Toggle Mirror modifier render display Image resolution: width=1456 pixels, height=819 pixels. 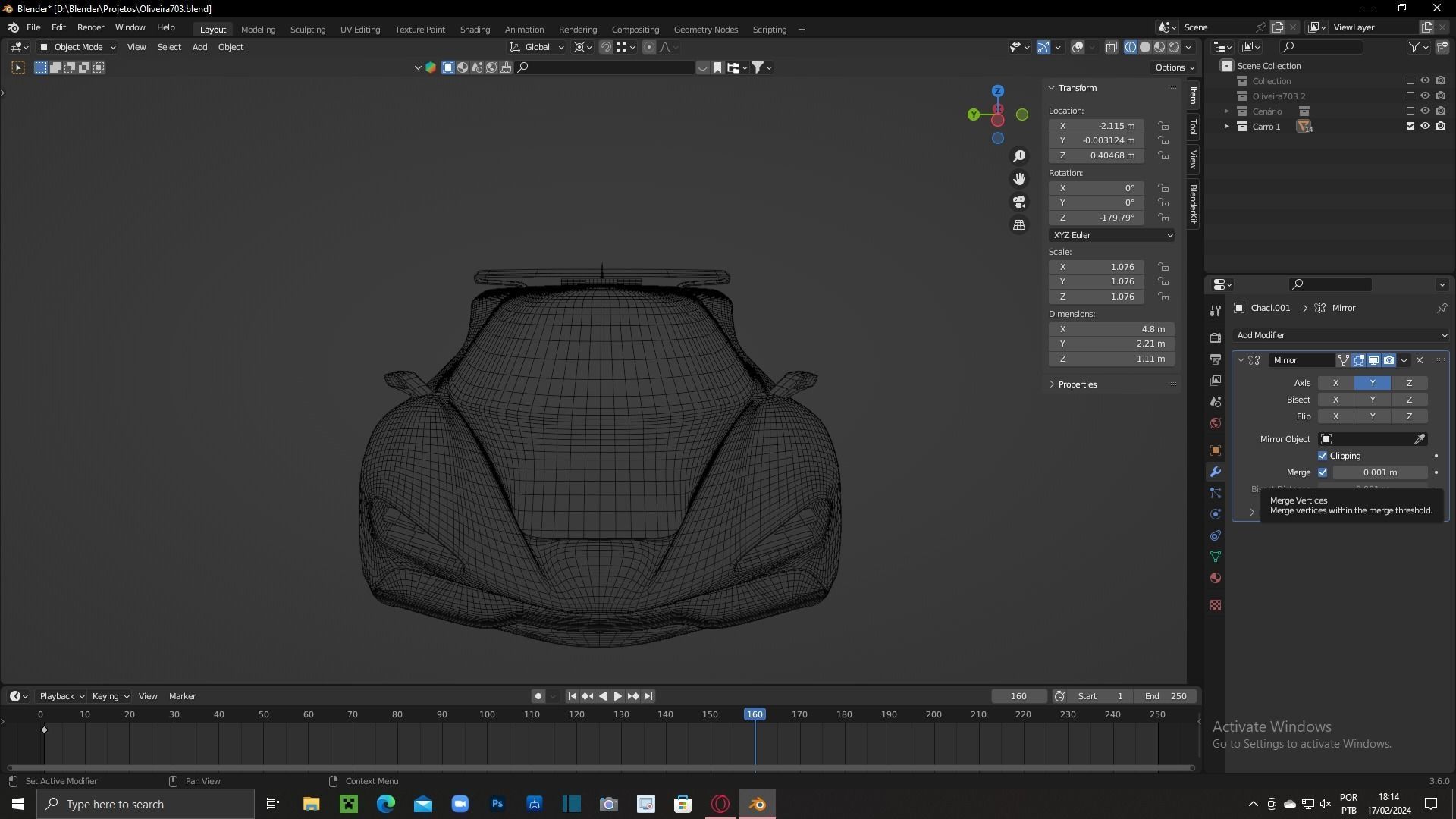point(1389,360)
